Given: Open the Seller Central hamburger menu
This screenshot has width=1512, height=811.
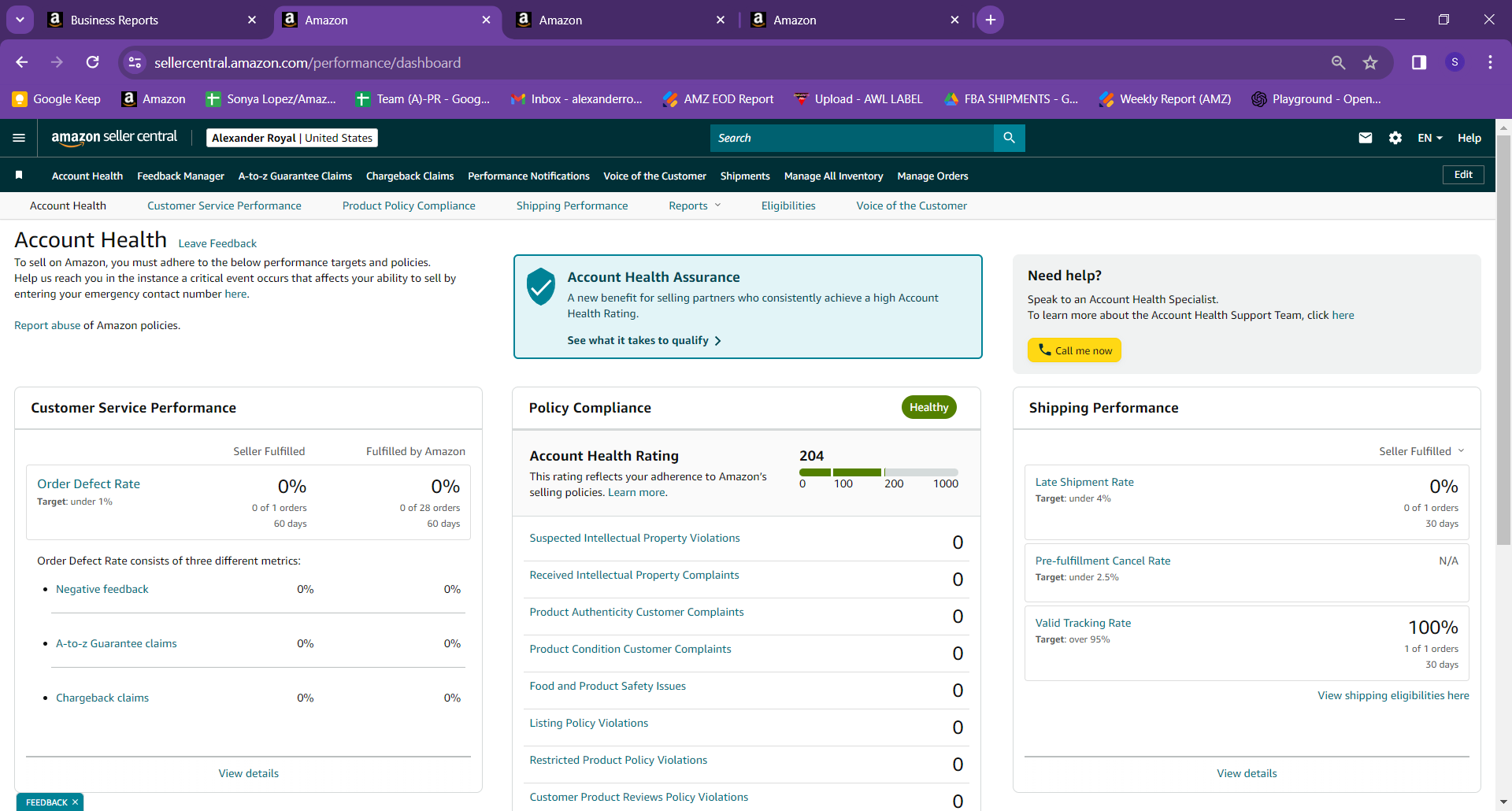Looking at the screenshot, I should pyautogui.click(x=19, y=138).
